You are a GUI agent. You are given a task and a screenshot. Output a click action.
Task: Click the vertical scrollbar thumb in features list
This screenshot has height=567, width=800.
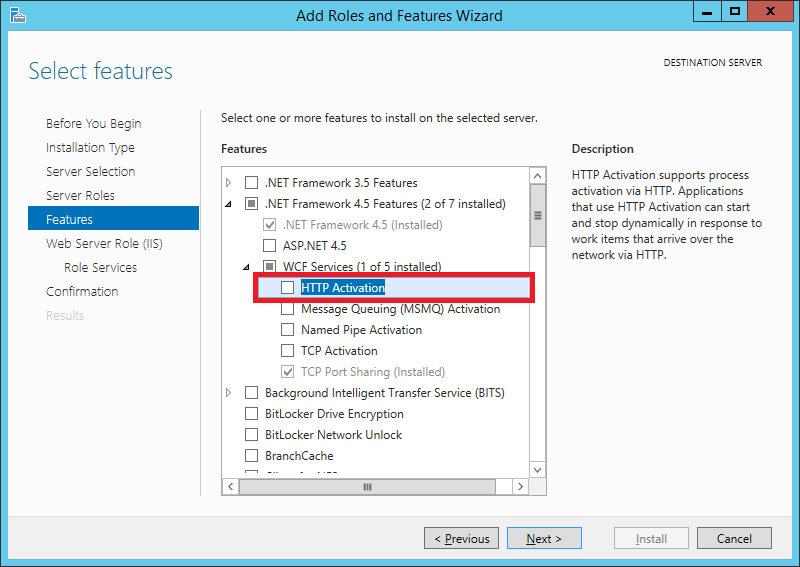pos(537,215)
